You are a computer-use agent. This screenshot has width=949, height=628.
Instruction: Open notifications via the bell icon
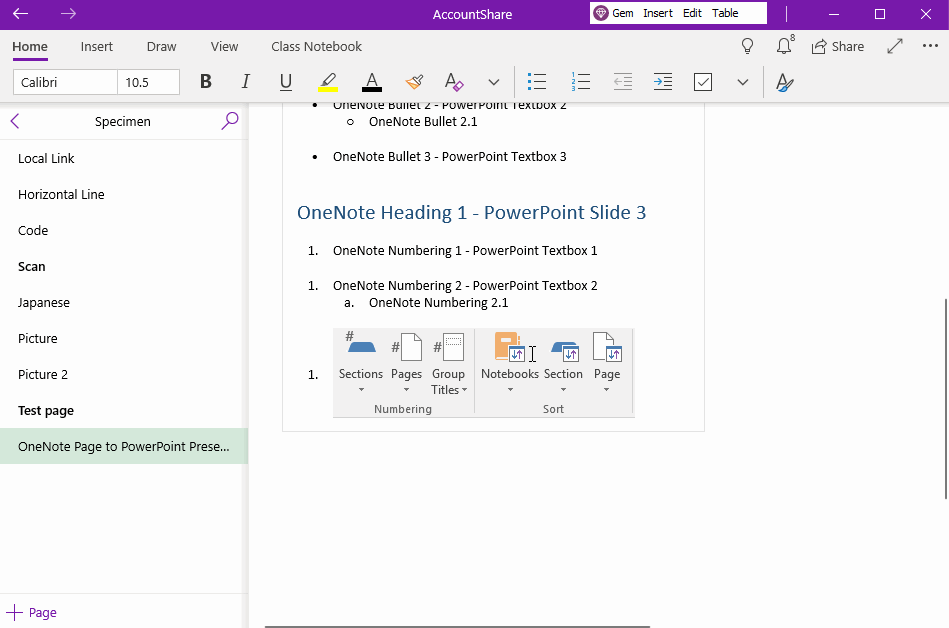[783, 46]
